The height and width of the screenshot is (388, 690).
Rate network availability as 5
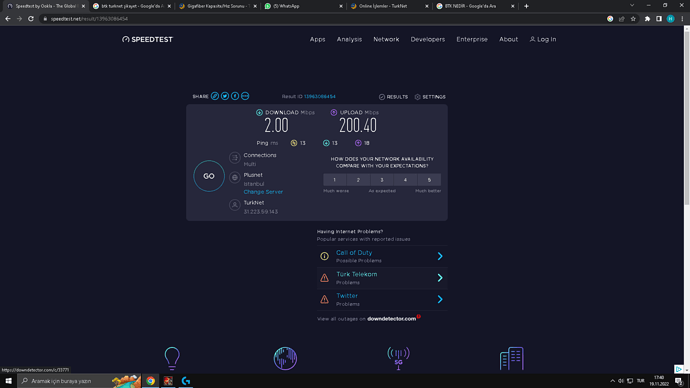[429, 179]
